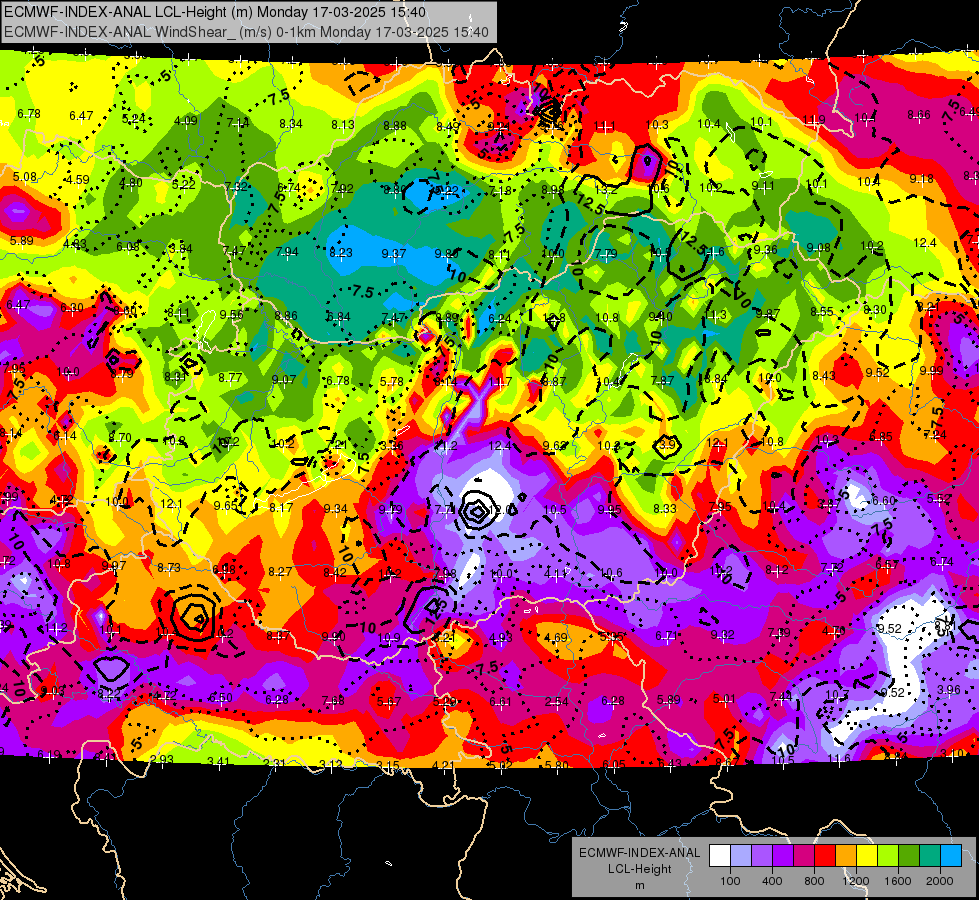This screenshot has width=979, height=900.
Task: Select the orange swatch in the legend
Action: pos(846,855)
